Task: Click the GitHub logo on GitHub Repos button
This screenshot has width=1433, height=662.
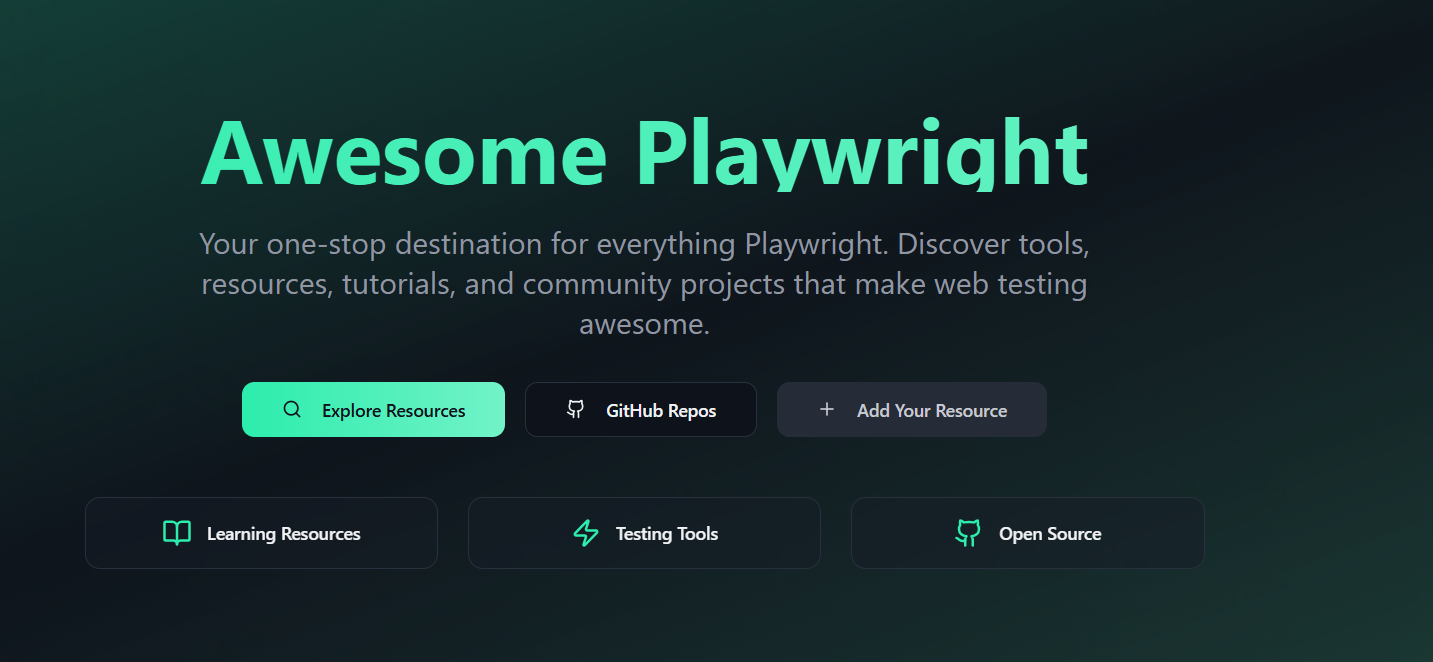Action: [573, 409]
